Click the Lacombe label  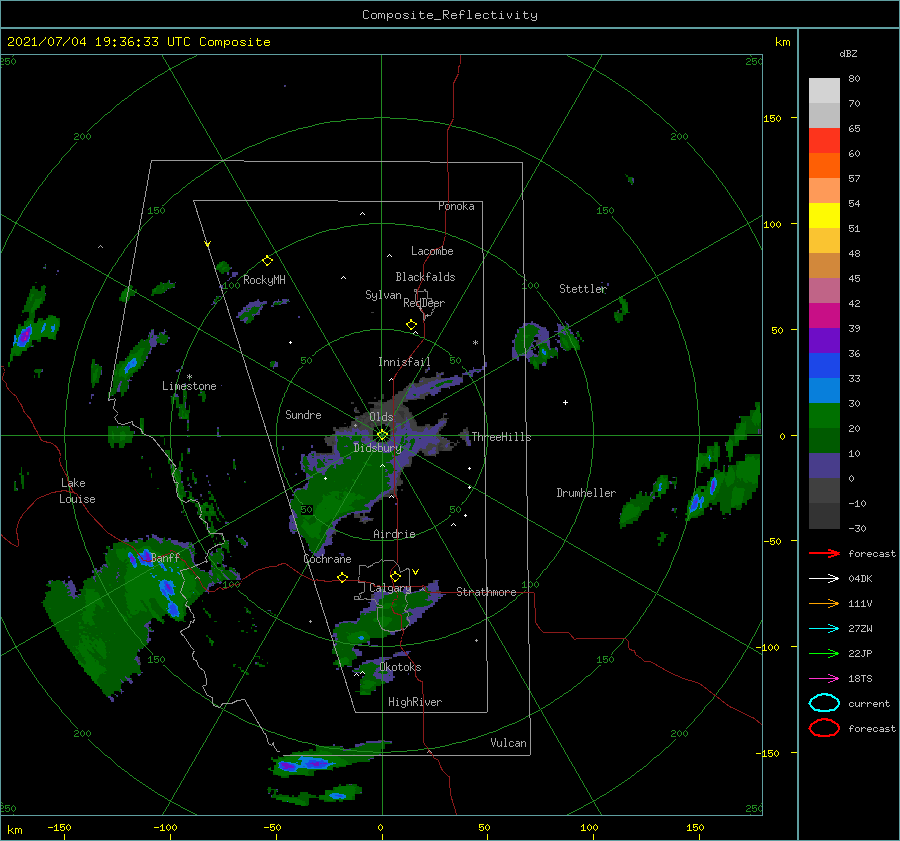point(432,251)
